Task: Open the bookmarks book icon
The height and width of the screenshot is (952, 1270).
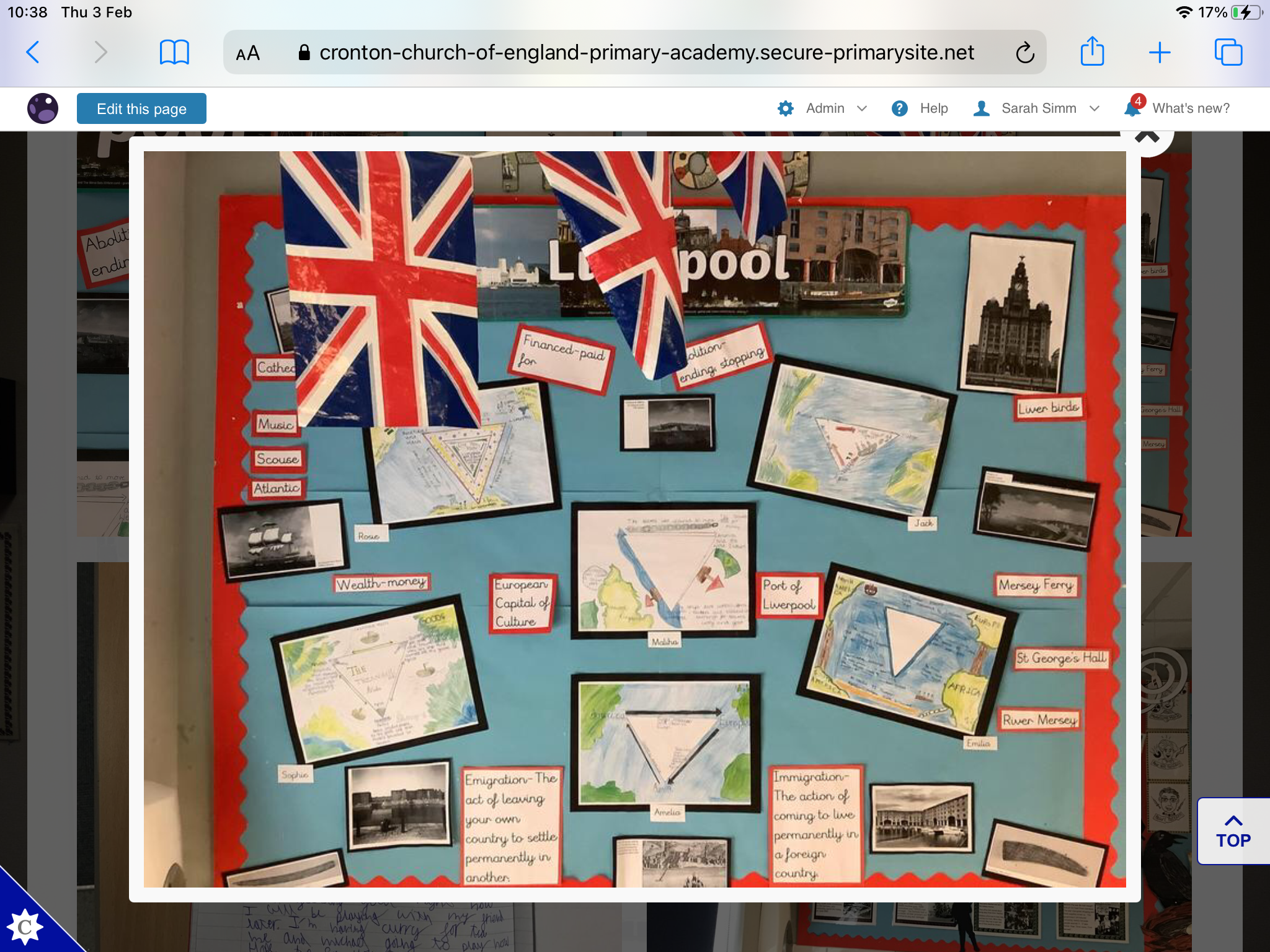Action: tap(174, 53)
